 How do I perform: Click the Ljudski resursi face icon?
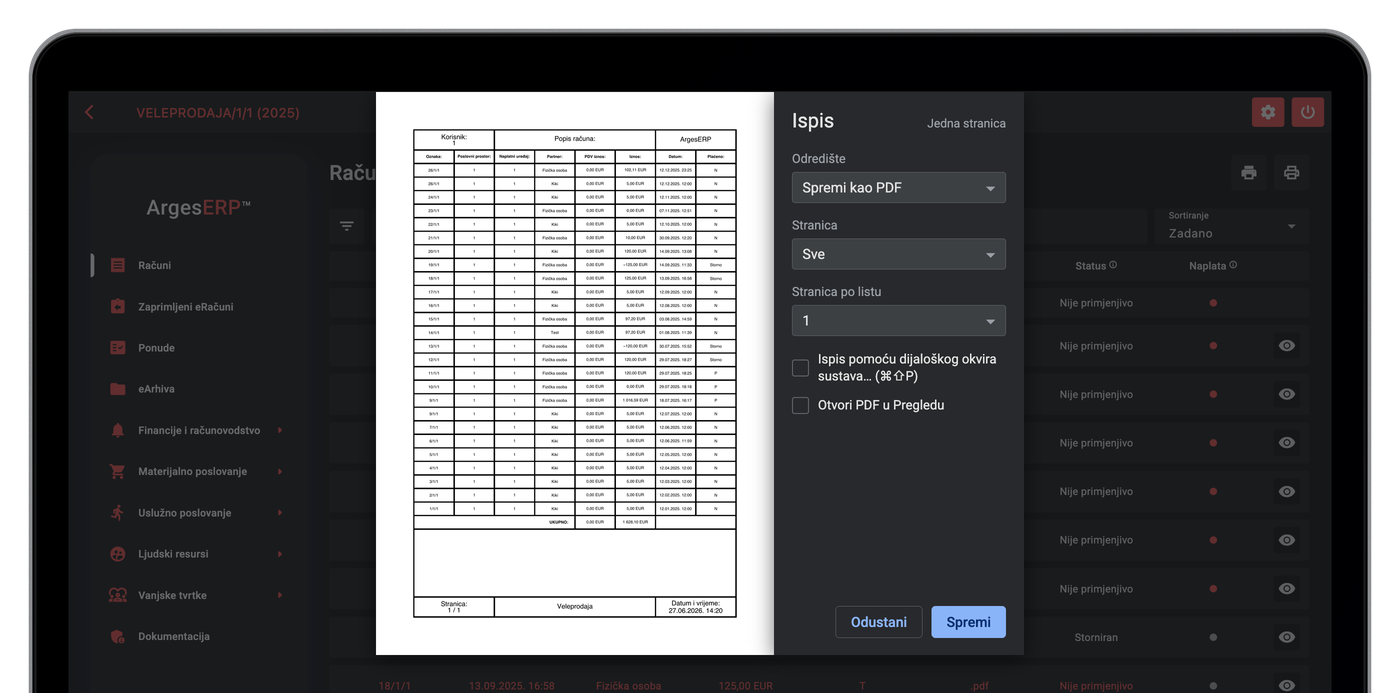[x=118, y=554]
